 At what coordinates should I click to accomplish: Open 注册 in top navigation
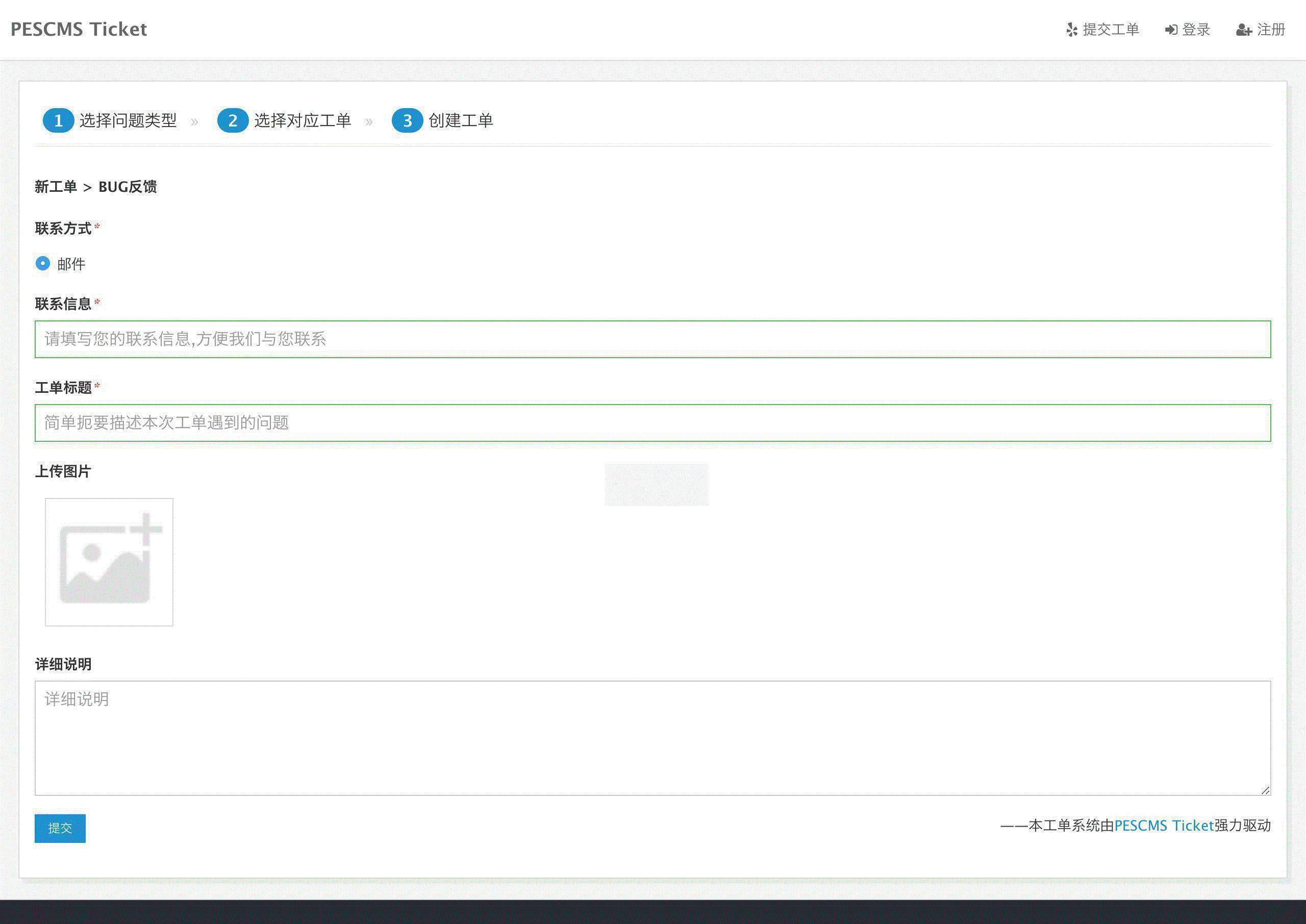pyautogui.click(x=1271, y=30)
